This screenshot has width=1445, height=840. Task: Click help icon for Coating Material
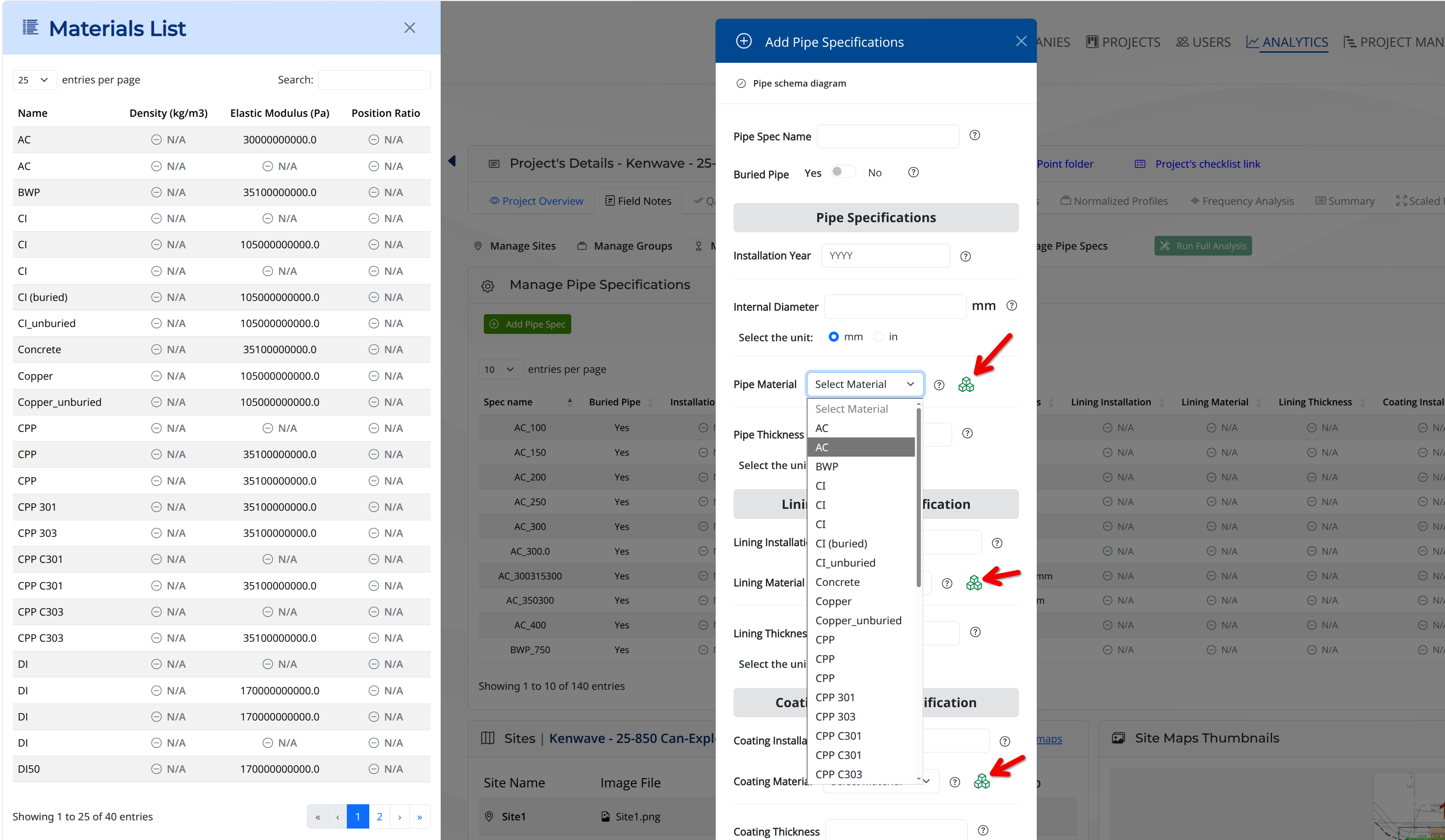pyautogui.click(x=955, y=782)
